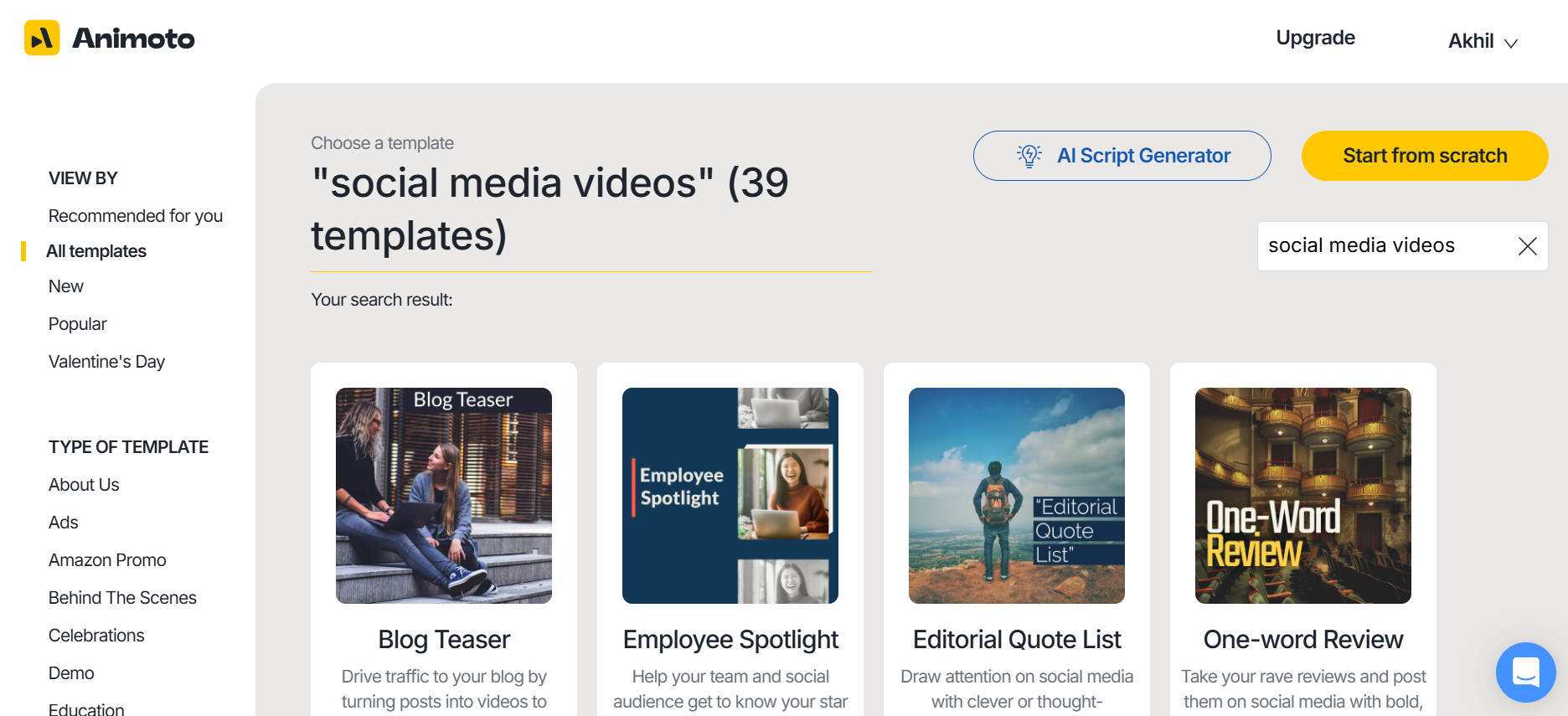
Task: Filter templates by Amazon Promo
Action: tap(107, 560)
